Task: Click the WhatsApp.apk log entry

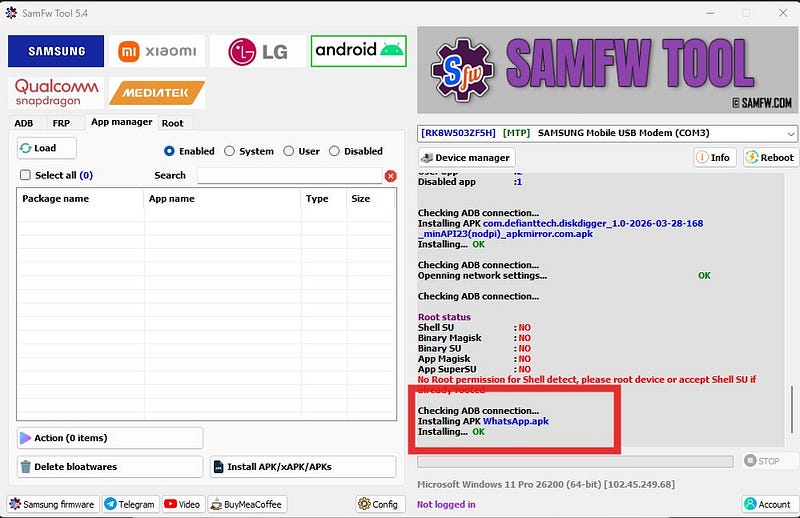Action: click(516, 421)
